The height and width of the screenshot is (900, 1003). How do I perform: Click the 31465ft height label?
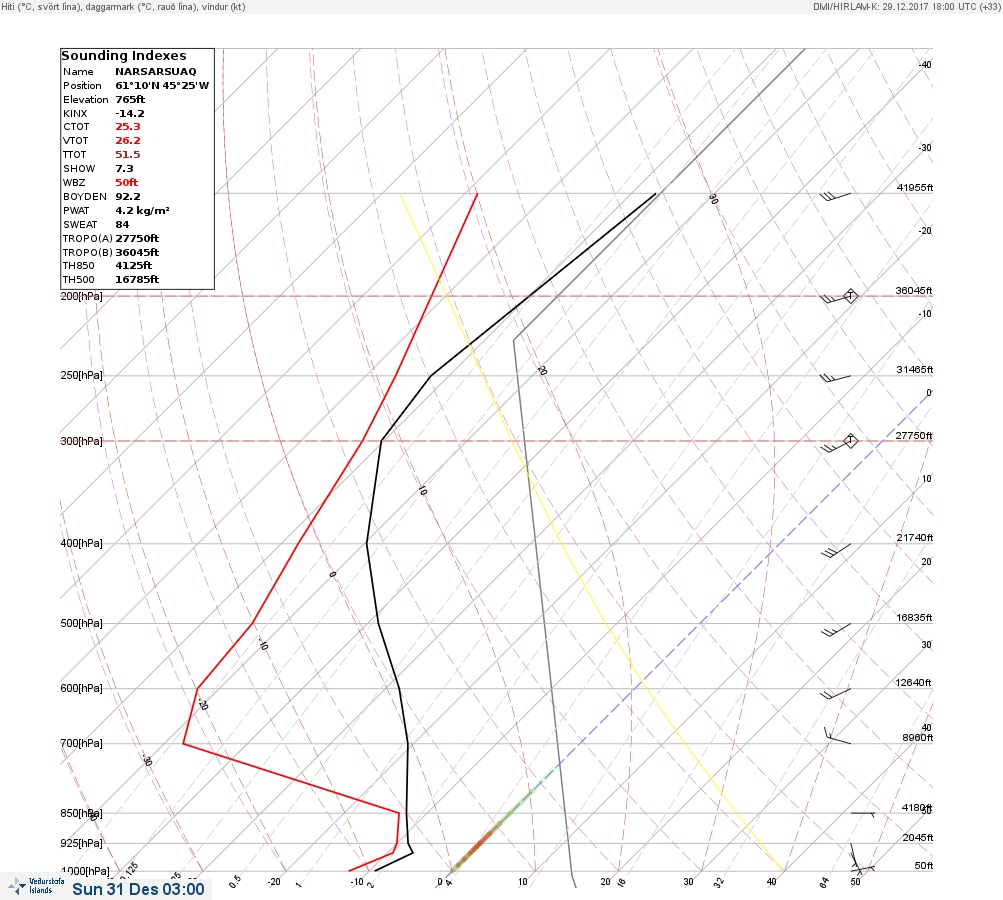click(915, 370)
